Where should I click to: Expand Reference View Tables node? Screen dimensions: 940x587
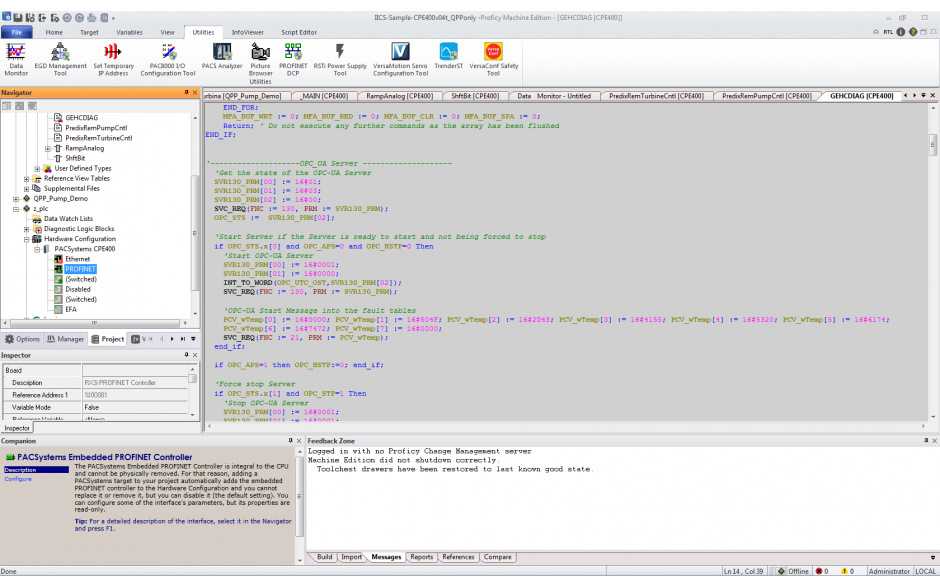point(26,179)
